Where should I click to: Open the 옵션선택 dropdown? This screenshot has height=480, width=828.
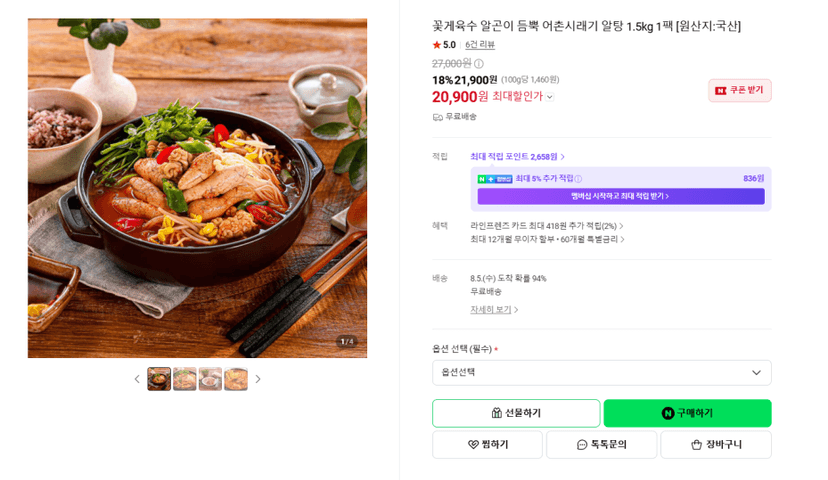601,373
